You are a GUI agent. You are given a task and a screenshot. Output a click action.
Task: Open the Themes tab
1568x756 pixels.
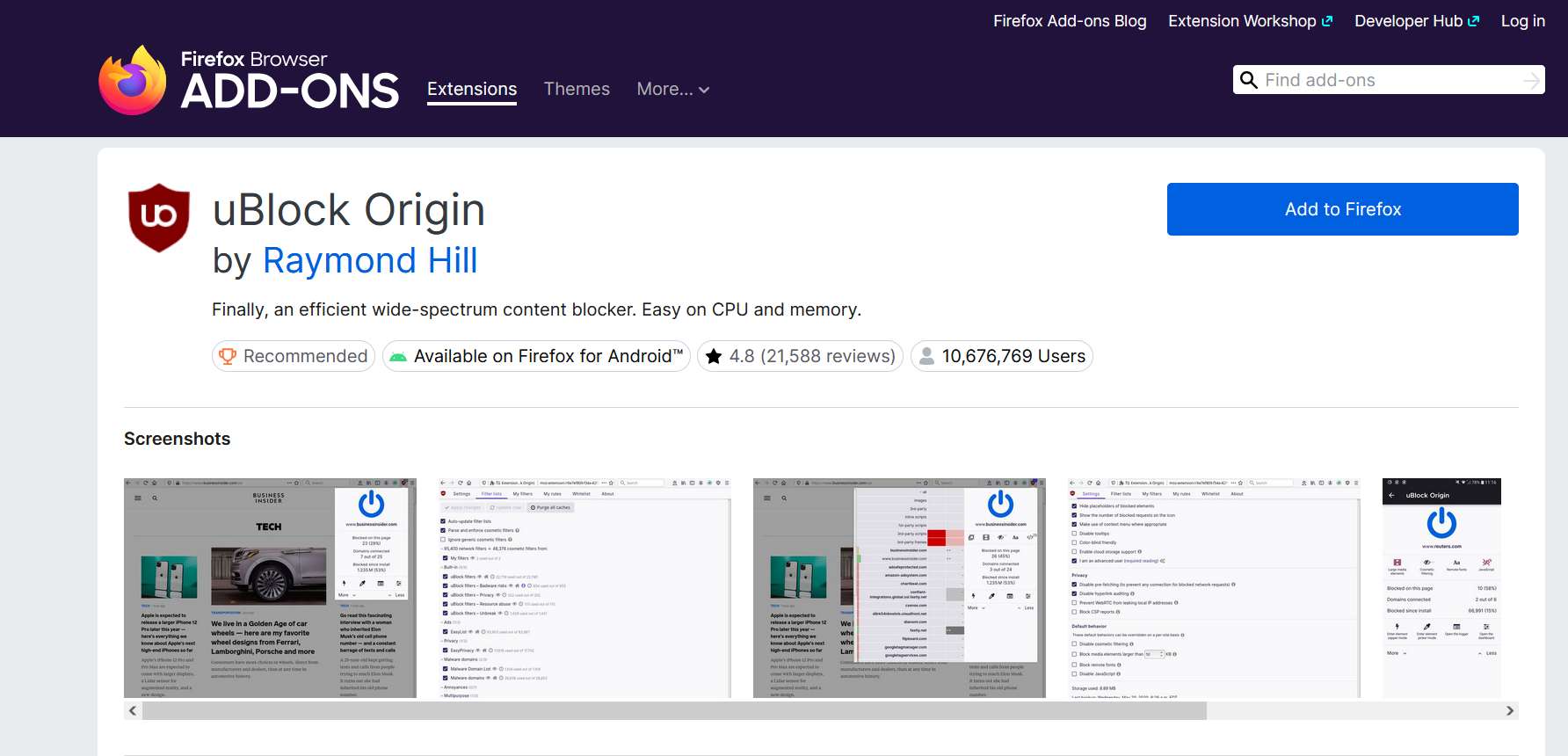577,89
